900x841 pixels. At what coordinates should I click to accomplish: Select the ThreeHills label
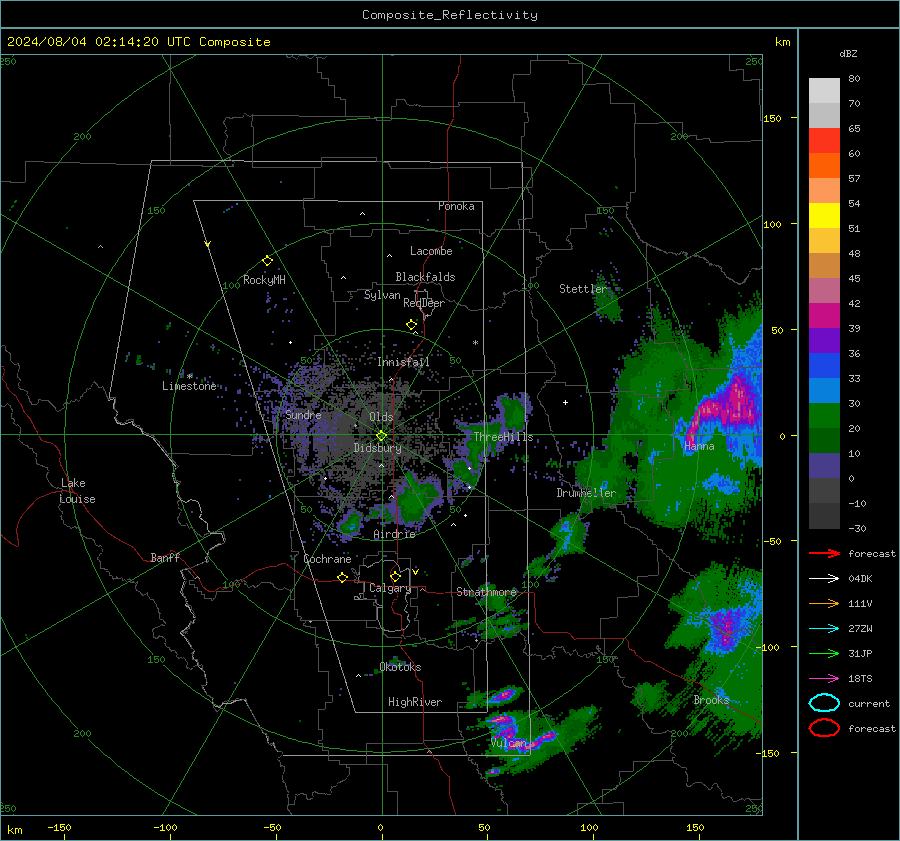503,437
